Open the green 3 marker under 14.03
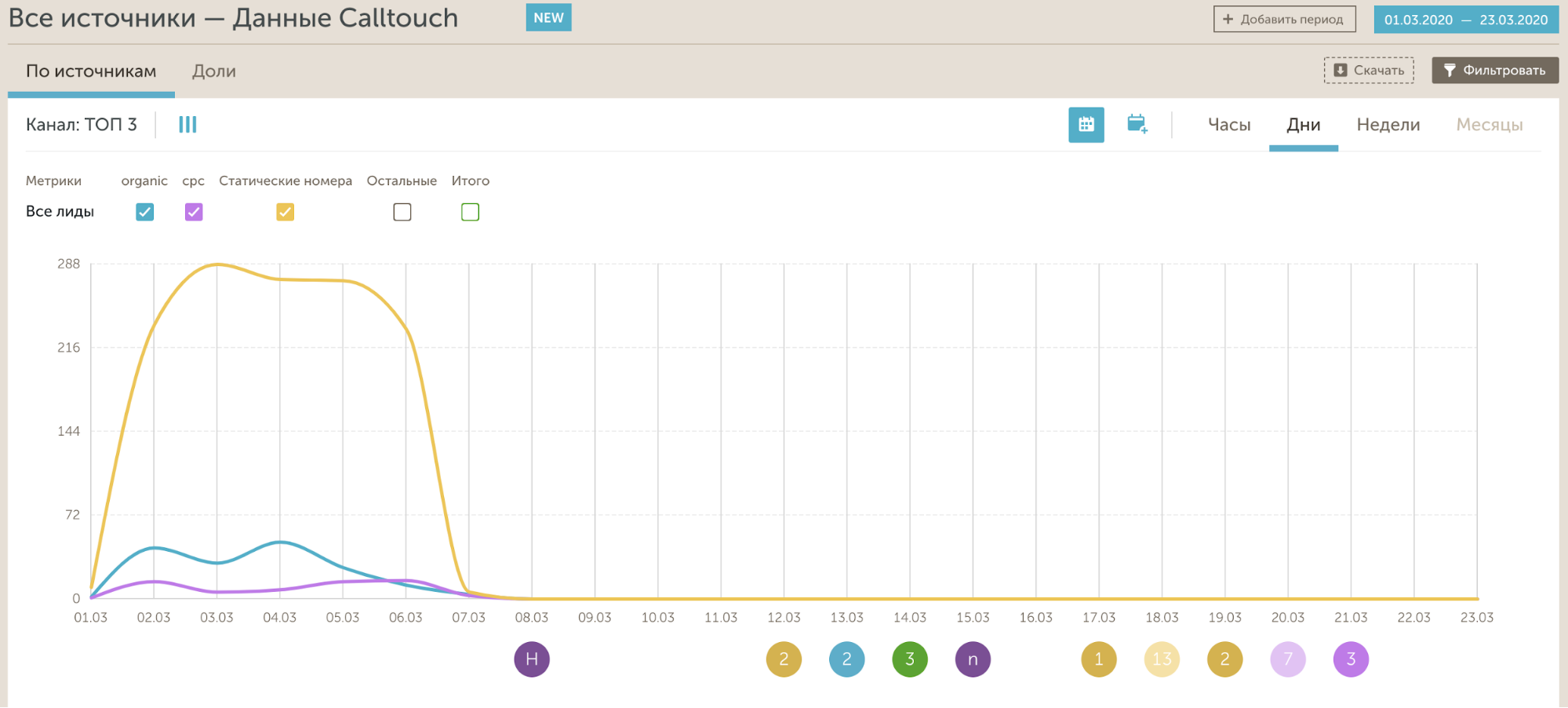This screenshot has height=708, width=1568. pos(910,659)
